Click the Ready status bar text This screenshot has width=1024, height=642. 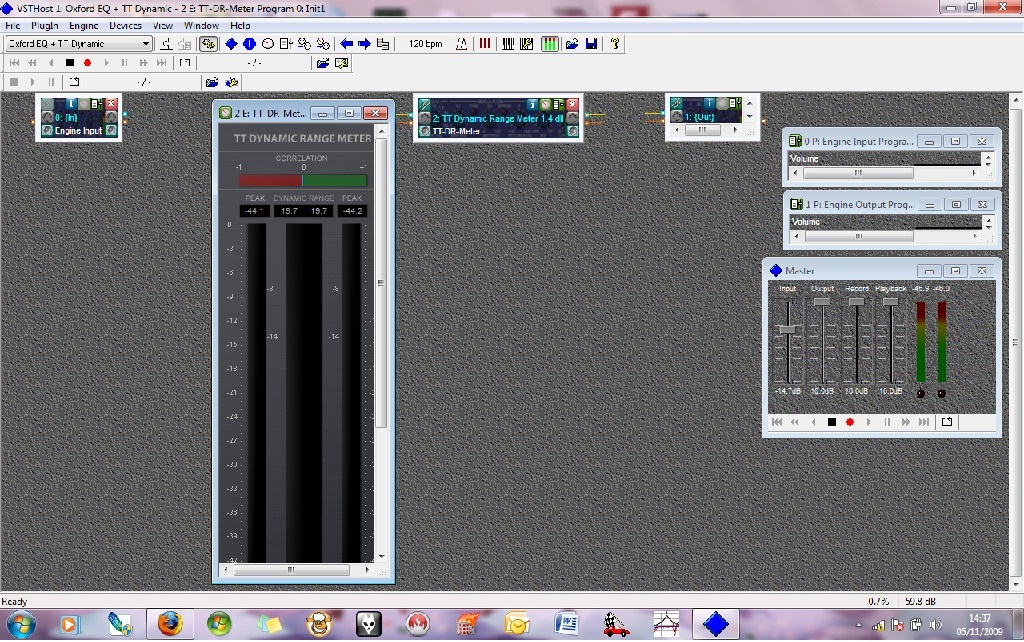click(x=14, y=602)
